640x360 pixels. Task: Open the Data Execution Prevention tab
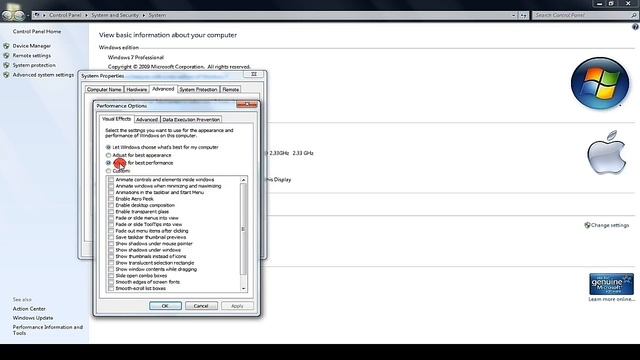click(191, 120)
